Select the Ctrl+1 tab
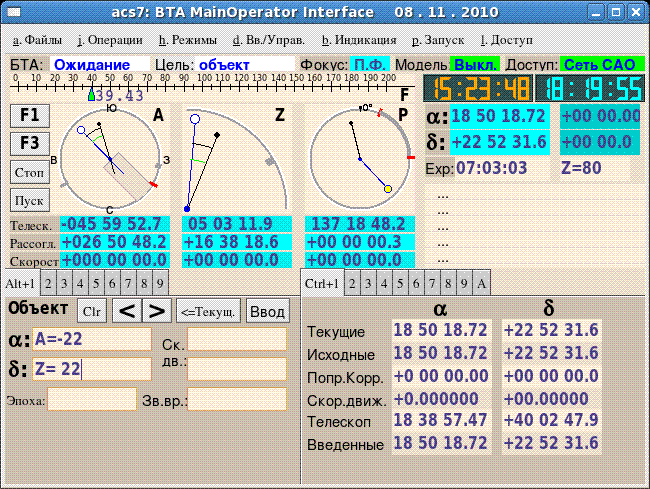650x489 pixels. [322, 283]
